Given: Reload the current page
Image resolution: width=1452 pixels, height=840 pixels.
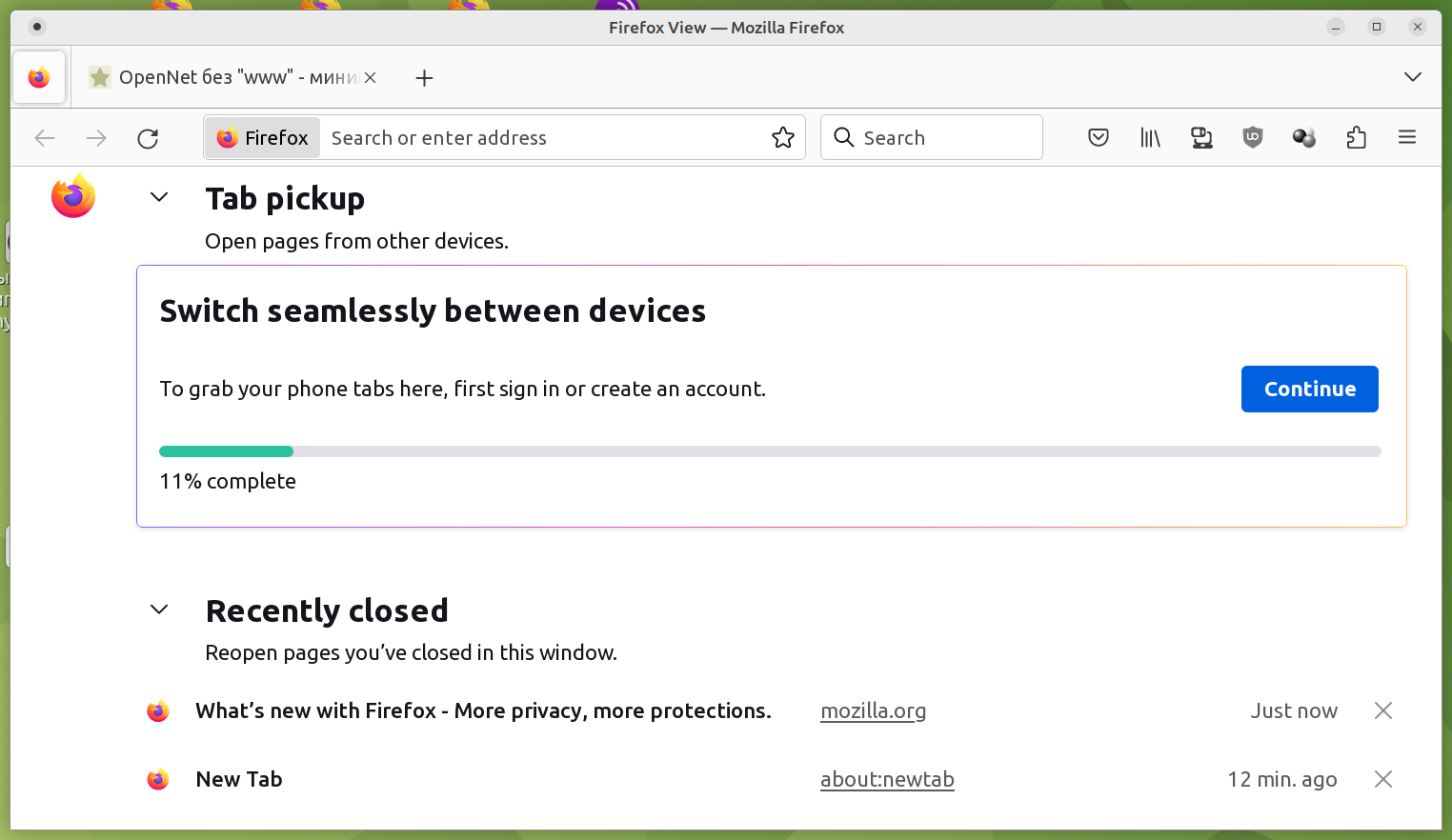Looking at the screenshot, I should click(x=148, y=138).
